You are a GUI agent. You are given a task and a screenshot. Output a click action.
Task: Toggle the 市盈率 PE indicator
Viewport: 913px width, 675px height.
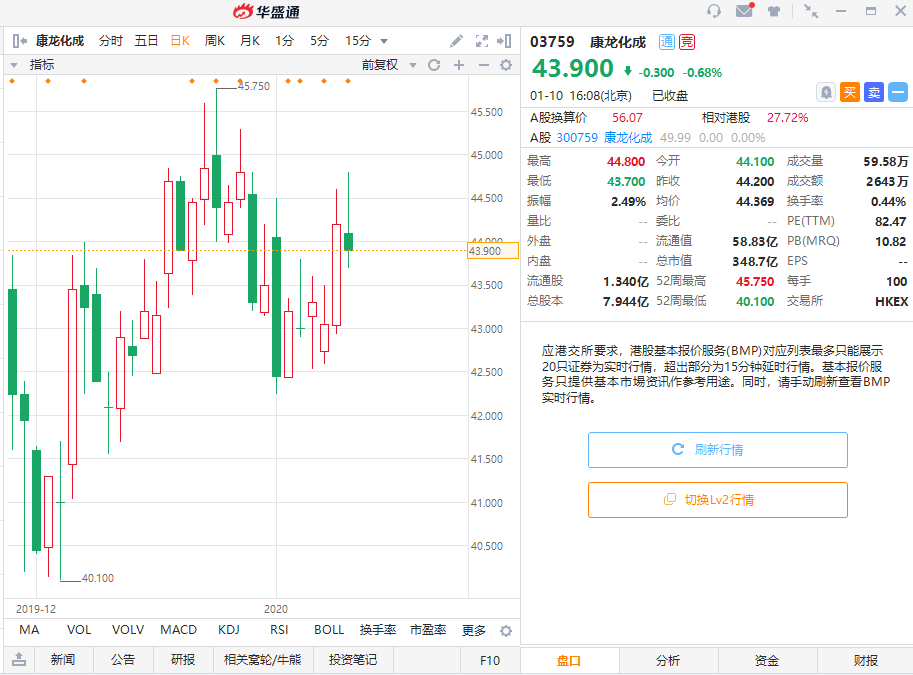[428, 630]
